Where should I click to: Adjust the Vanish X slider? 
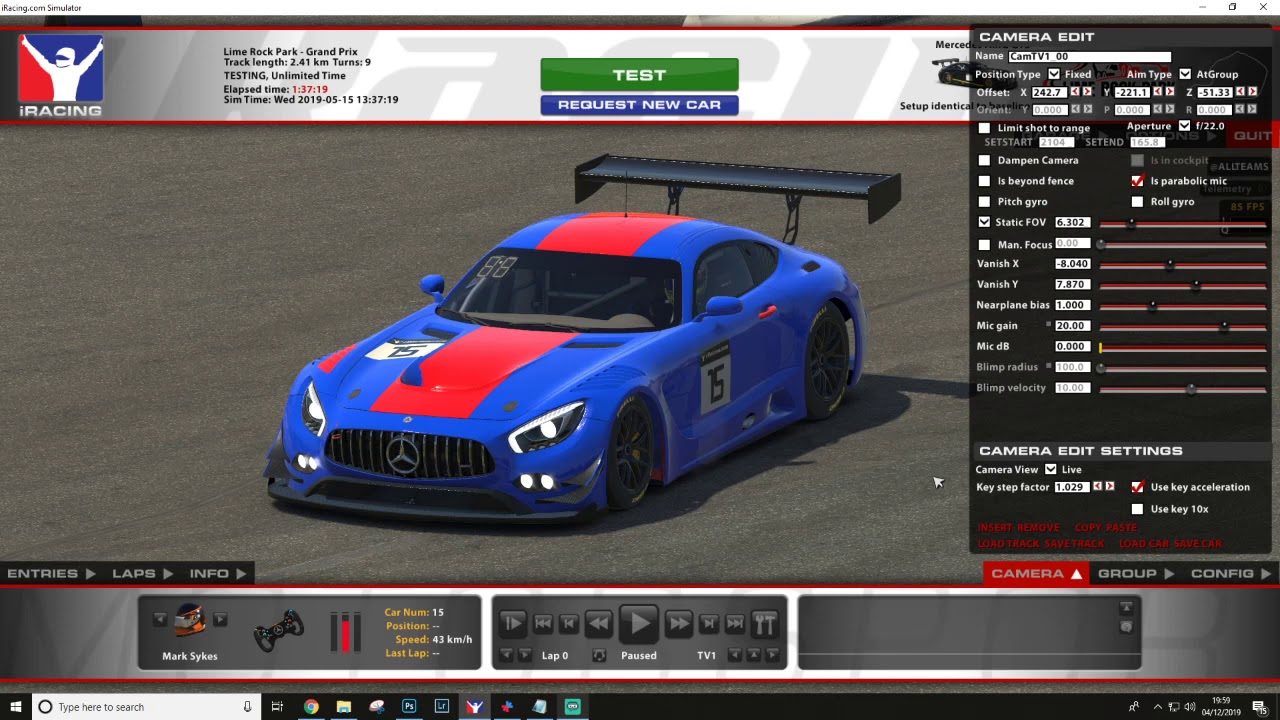coord(1183,264)
